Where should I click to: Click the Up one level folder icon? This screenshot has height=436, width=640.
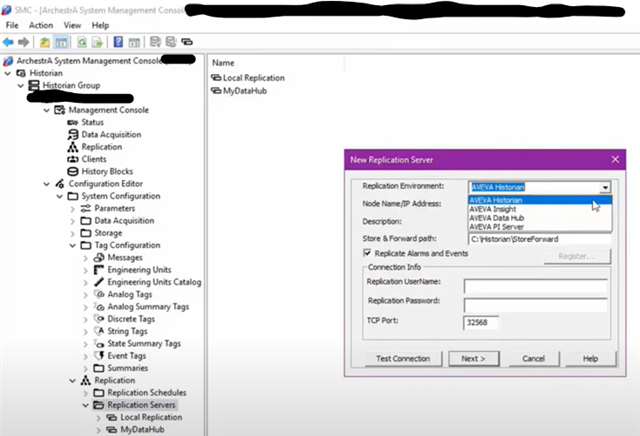click(45, 42)
